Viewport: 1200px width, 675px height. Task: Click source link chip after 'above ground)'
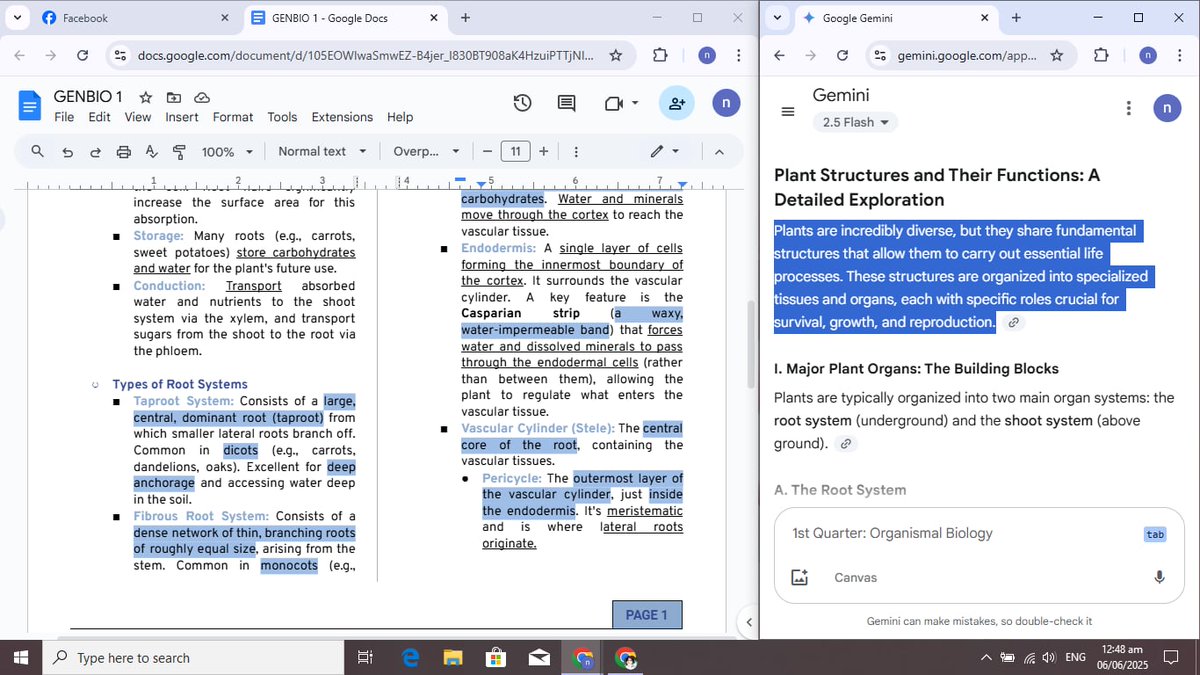[846, 443]
